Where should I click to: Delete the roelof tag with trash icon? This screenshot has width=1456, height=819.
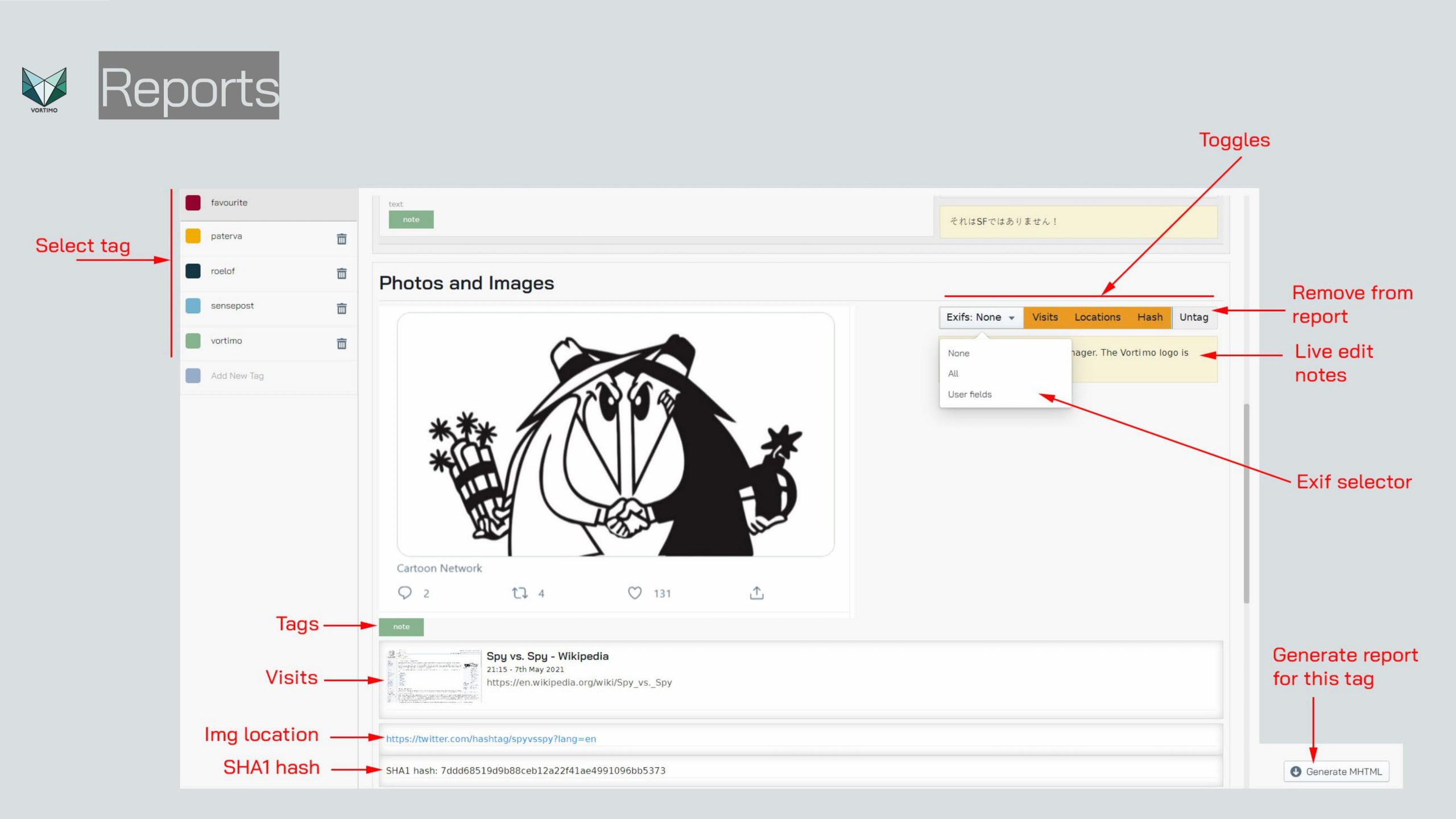point(341,274)
